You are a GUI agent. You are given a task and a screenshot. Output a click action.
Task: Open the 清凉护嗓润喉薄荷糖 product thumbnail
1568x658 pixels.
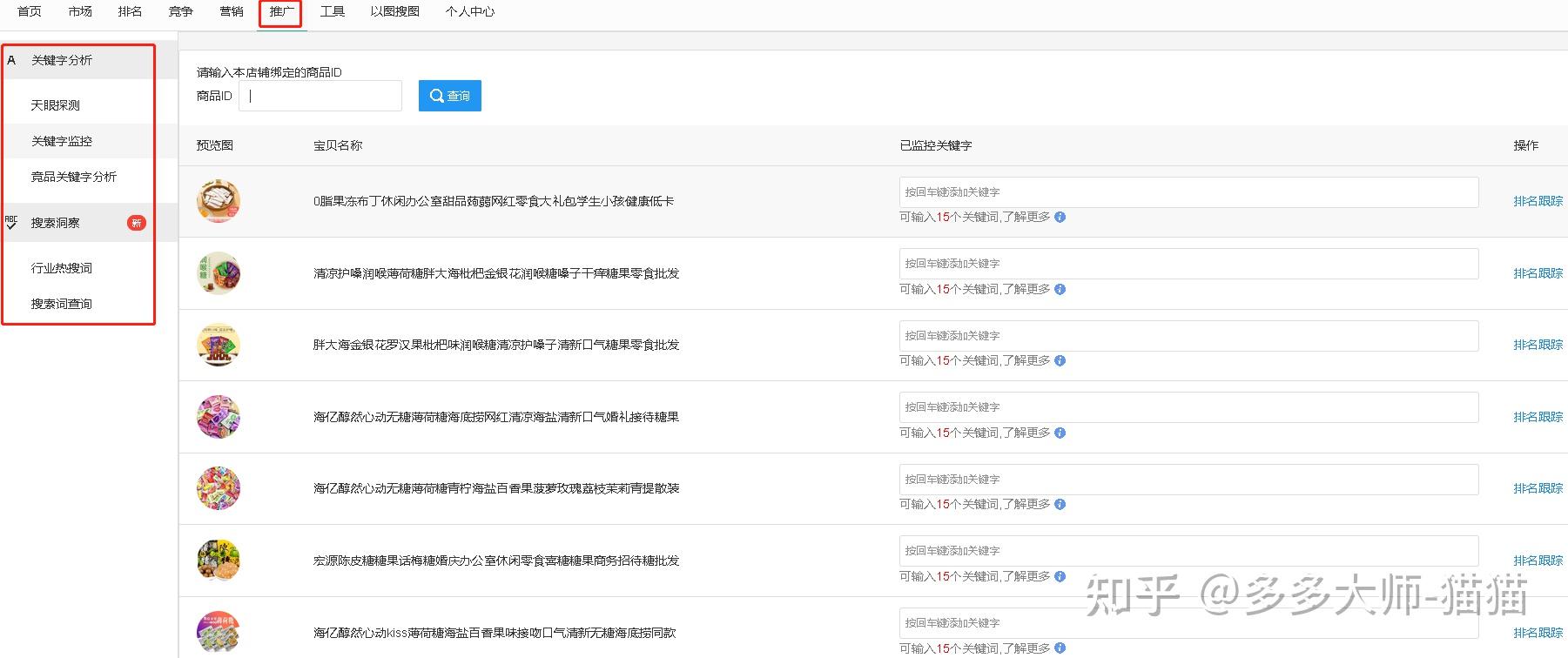pos(218,273)
